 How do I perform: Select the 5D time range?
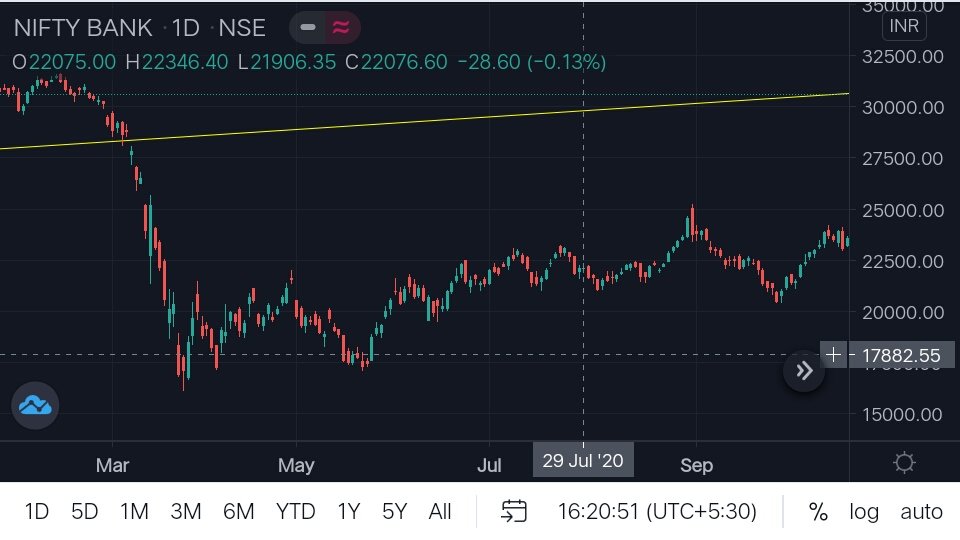(84, 511)
